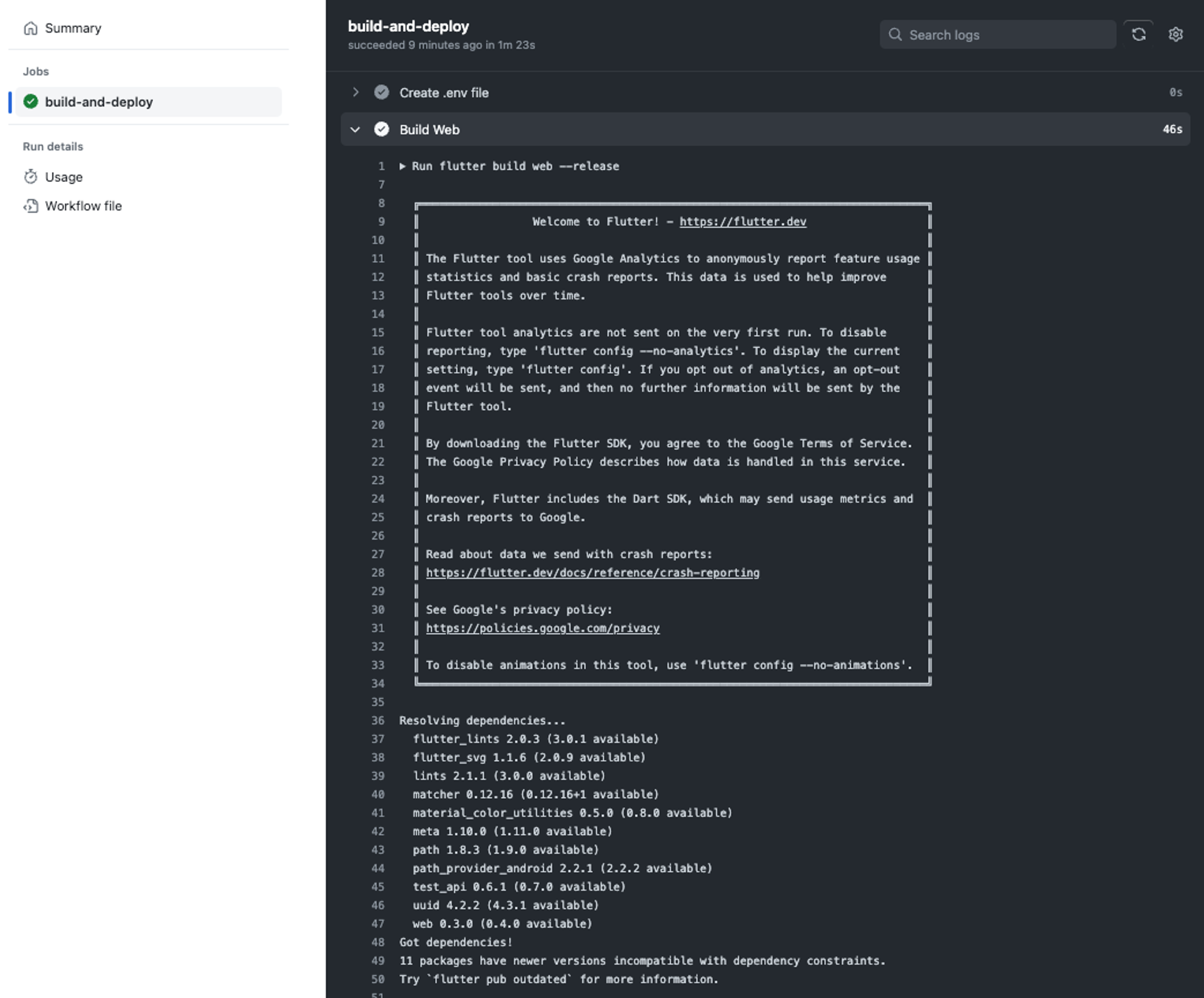Click the refresh logs icon
Viewport: 1204px width, 998px height.
click(x=1138, y=35)
